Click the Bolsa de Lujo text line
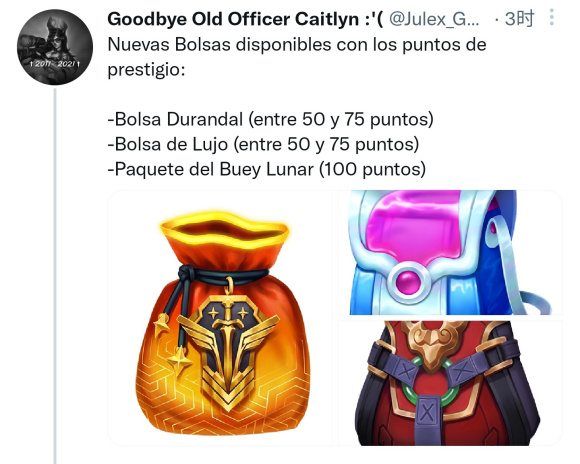The width and height of the screenshot is (580, 464). coord(263,144)
